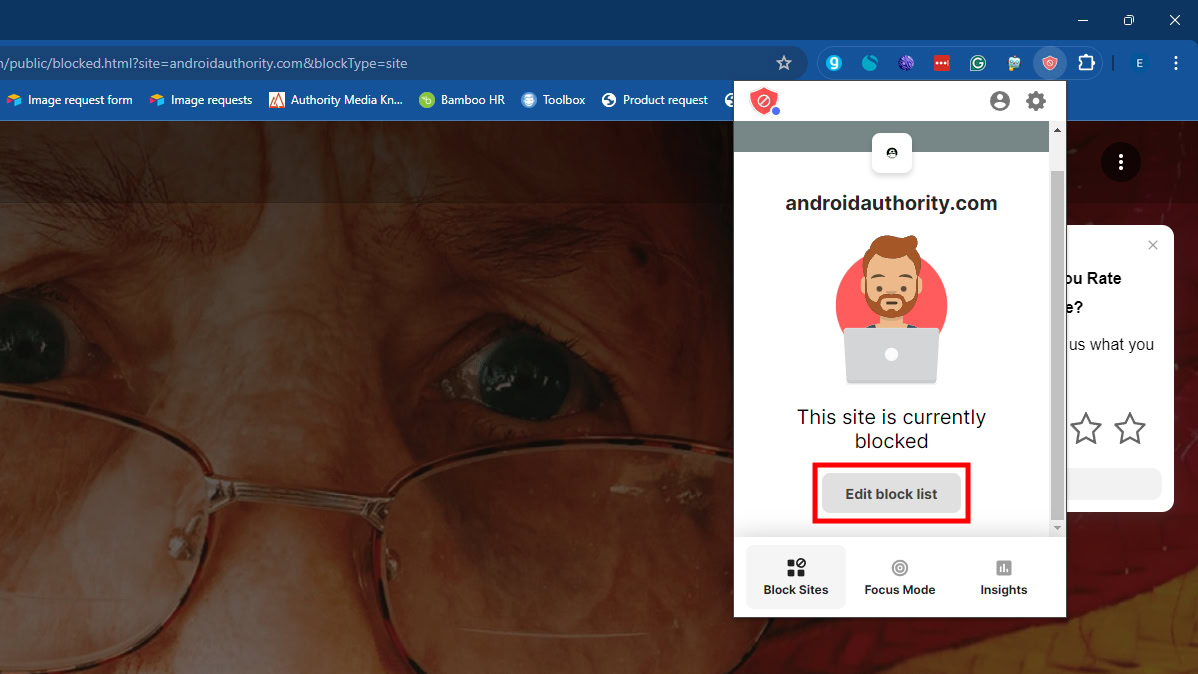Image resolution: width=1198 pixels, height=674 pixels.
Task: Click the Python extension icon
Action: pyautogui.click(x=1014, y=63)
